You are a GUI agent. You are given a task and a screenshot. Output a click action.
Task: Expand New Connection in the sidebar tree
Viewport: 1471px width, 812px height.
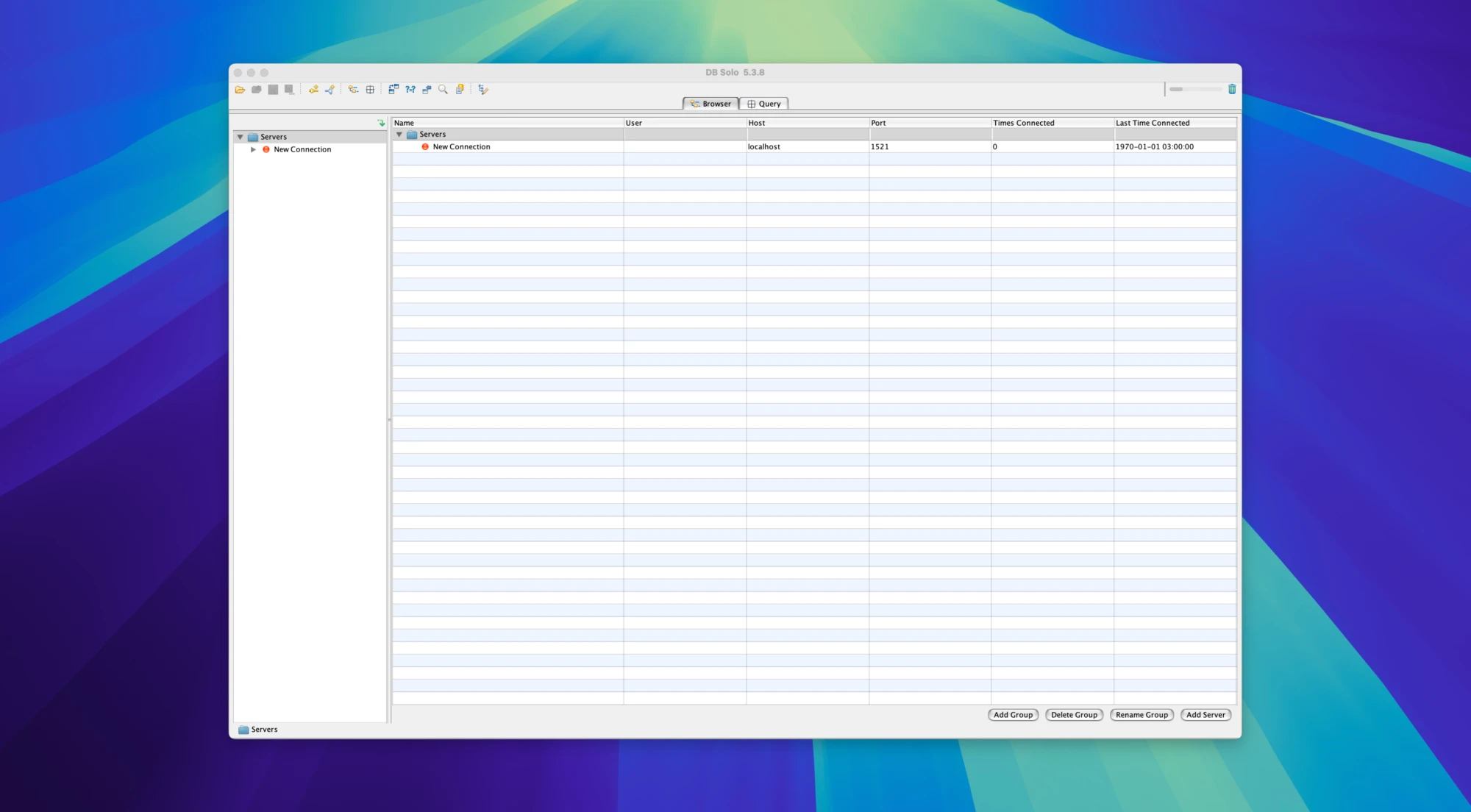click(x=253, y=149)
